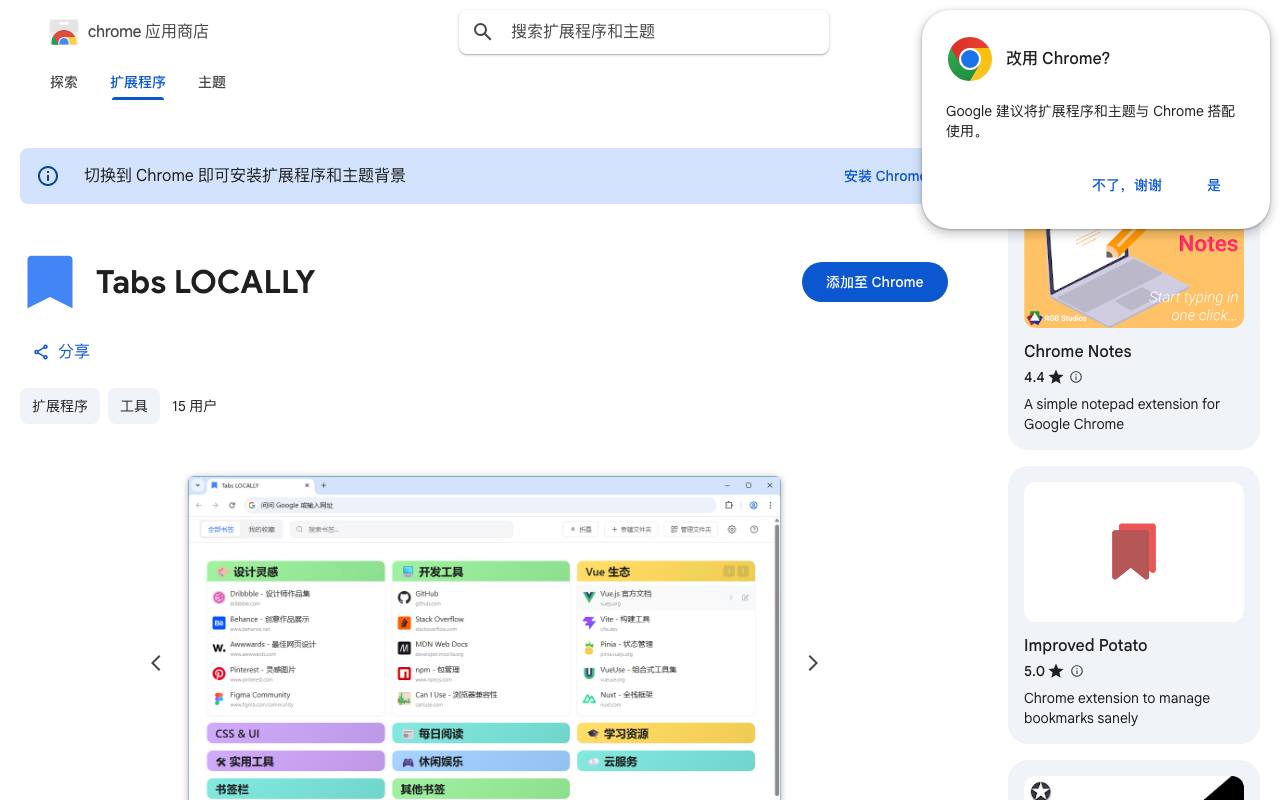Open the Improved Potato bookmark thumbnail

click(1134, 552)
